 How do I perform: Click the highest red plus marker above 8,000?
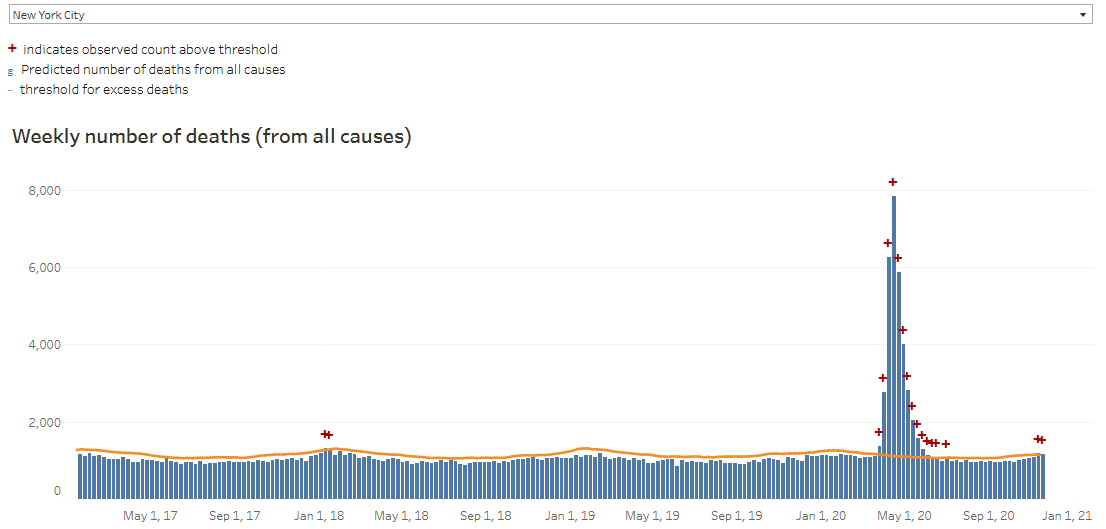pyautogui.click(x=893, y=182)
